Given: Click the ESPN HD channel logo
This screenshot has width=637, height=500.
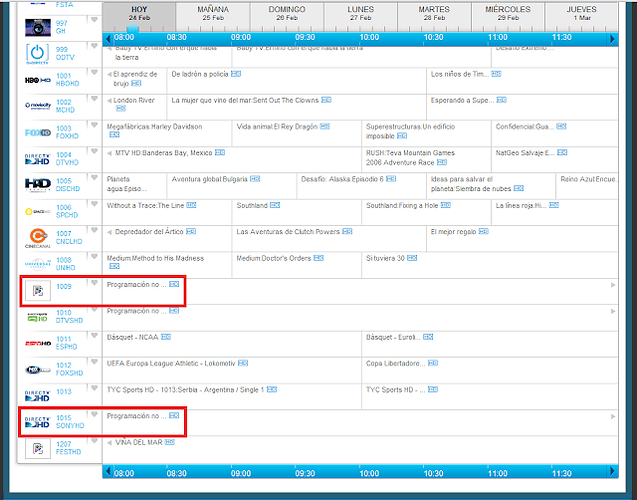Looking at the screenshot, I should click(x=37, y=342).
